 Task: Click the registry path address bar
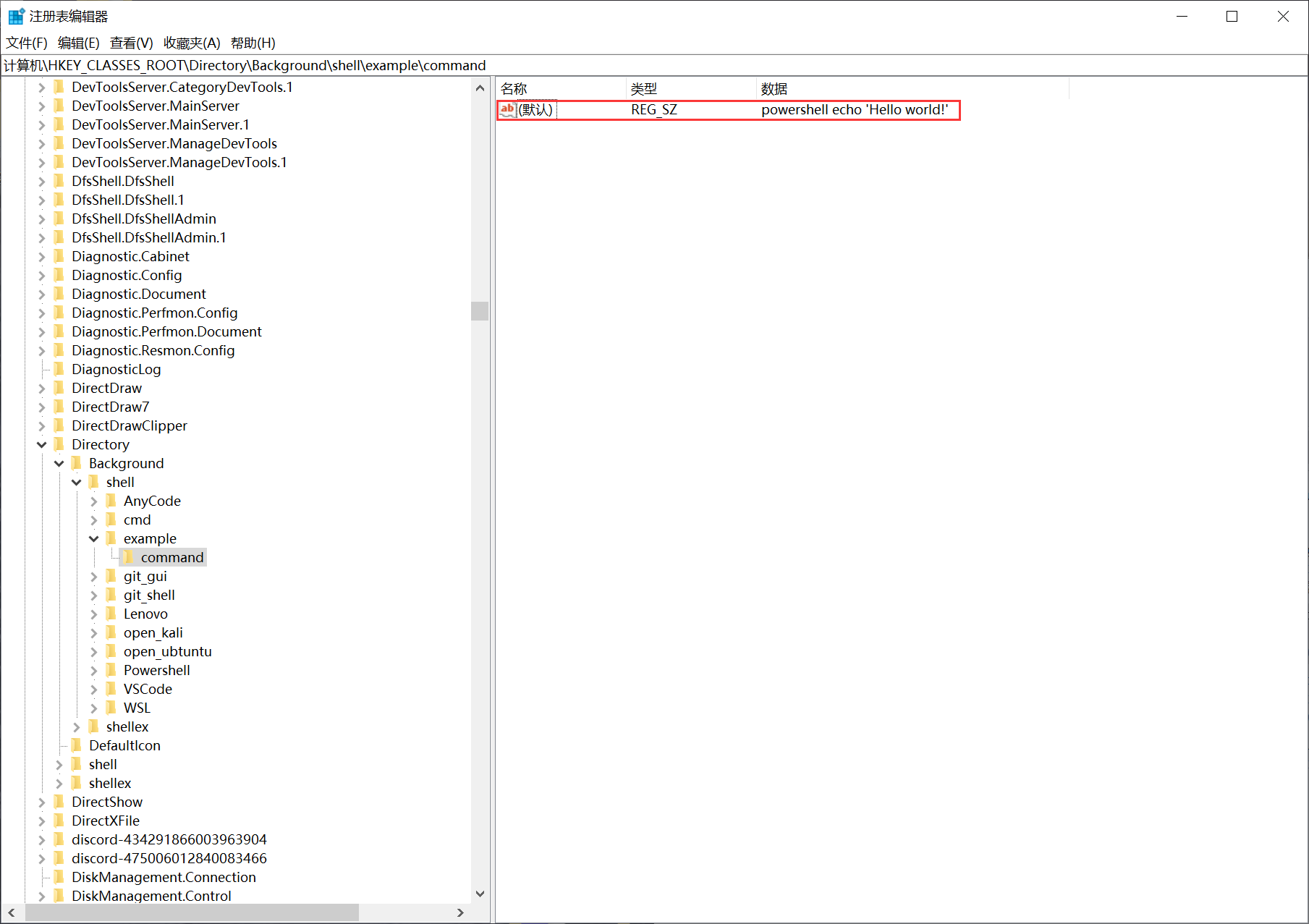pos(651,65)
